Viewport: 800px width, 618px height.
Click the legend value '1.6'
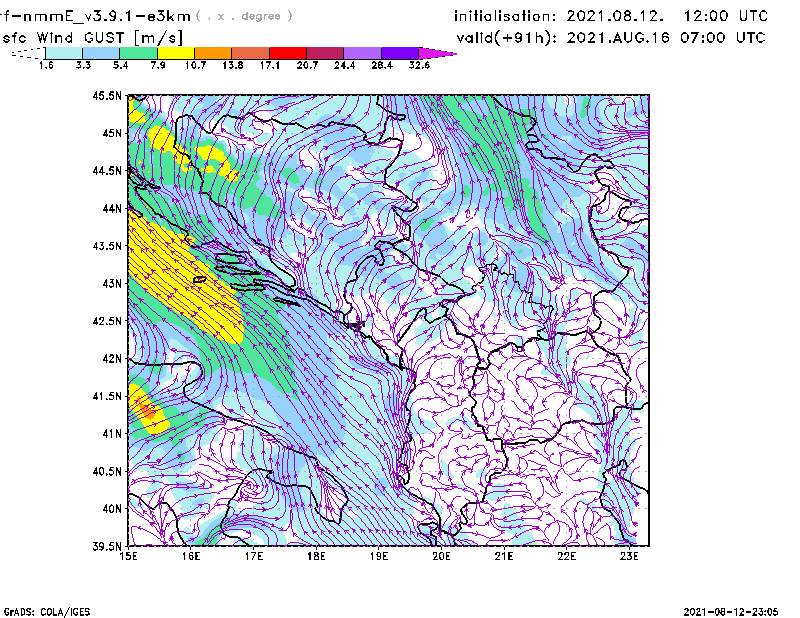46,65
